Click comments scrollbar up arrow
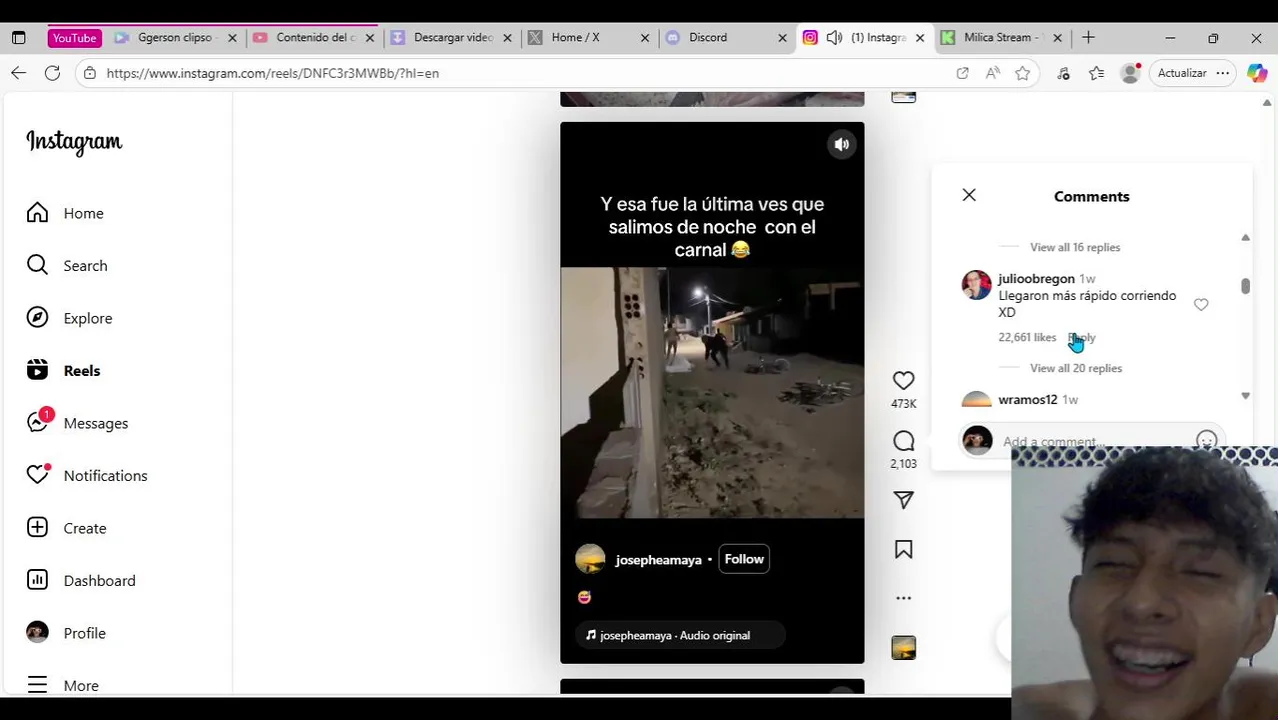Viewport: 1278px width, 720px height. pyautogui.click(x=1245, y=237)
